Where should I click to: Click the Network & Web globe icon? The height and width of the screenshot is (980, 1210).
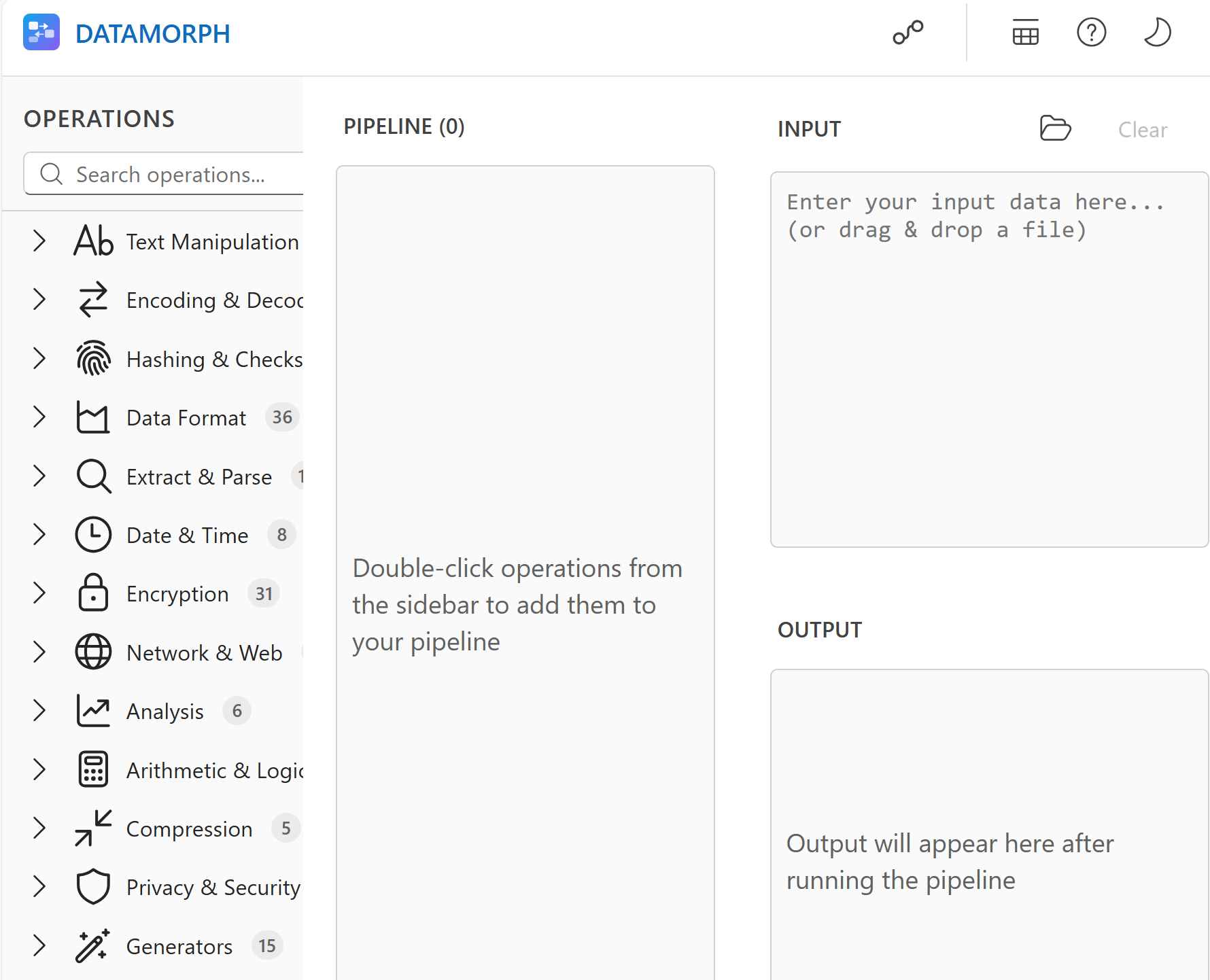(93, 652)
